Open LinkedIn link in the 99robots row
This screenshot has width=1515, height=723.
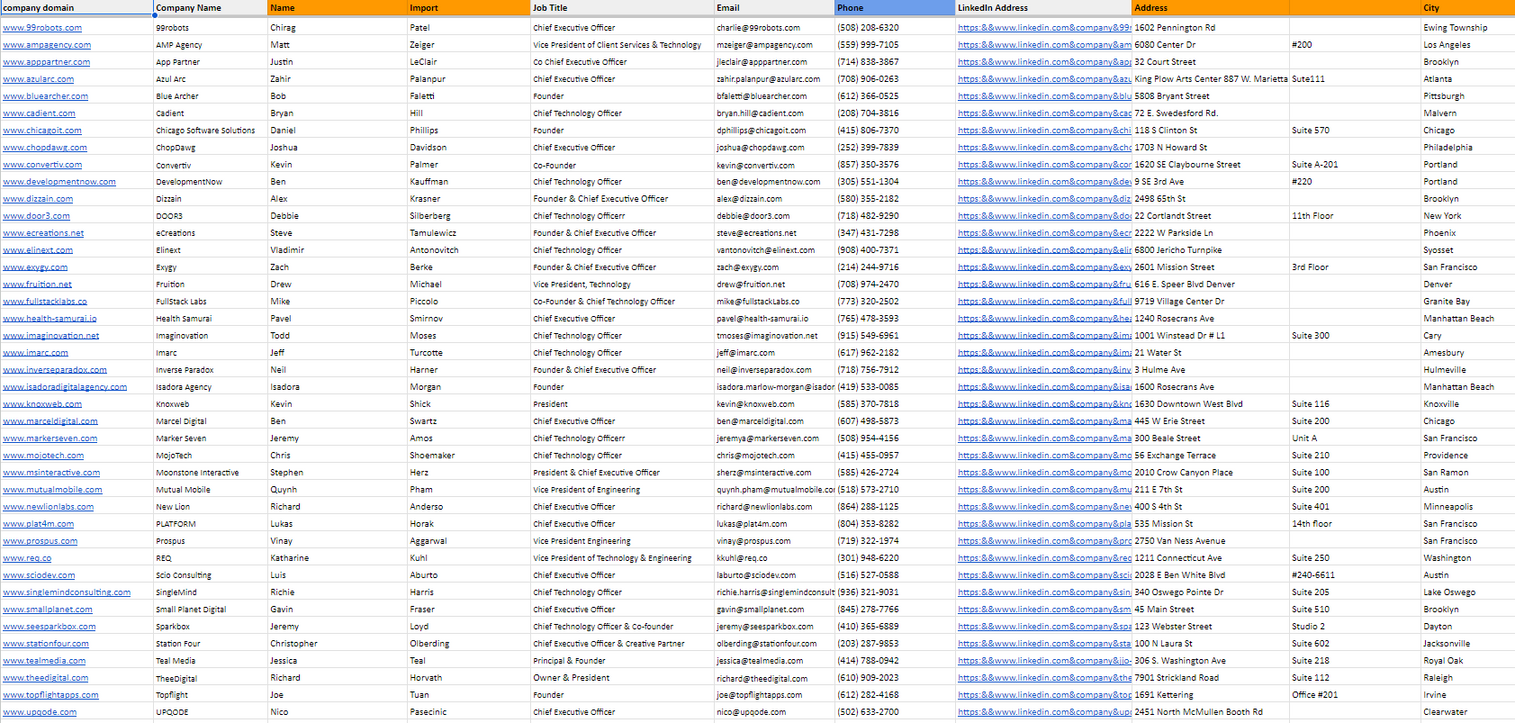tap(1044, 28)
